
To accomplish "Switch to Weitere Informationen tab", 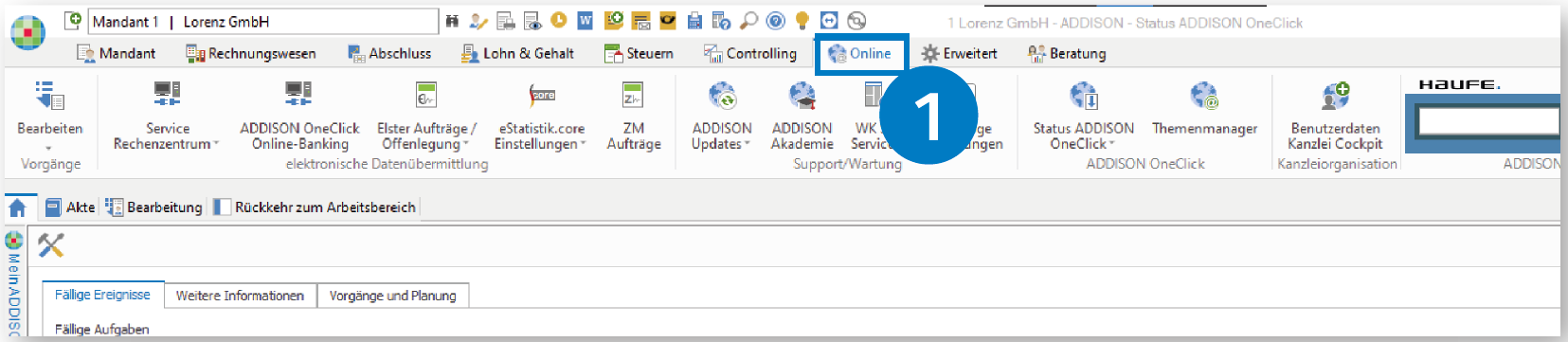I will coord(240,296).
